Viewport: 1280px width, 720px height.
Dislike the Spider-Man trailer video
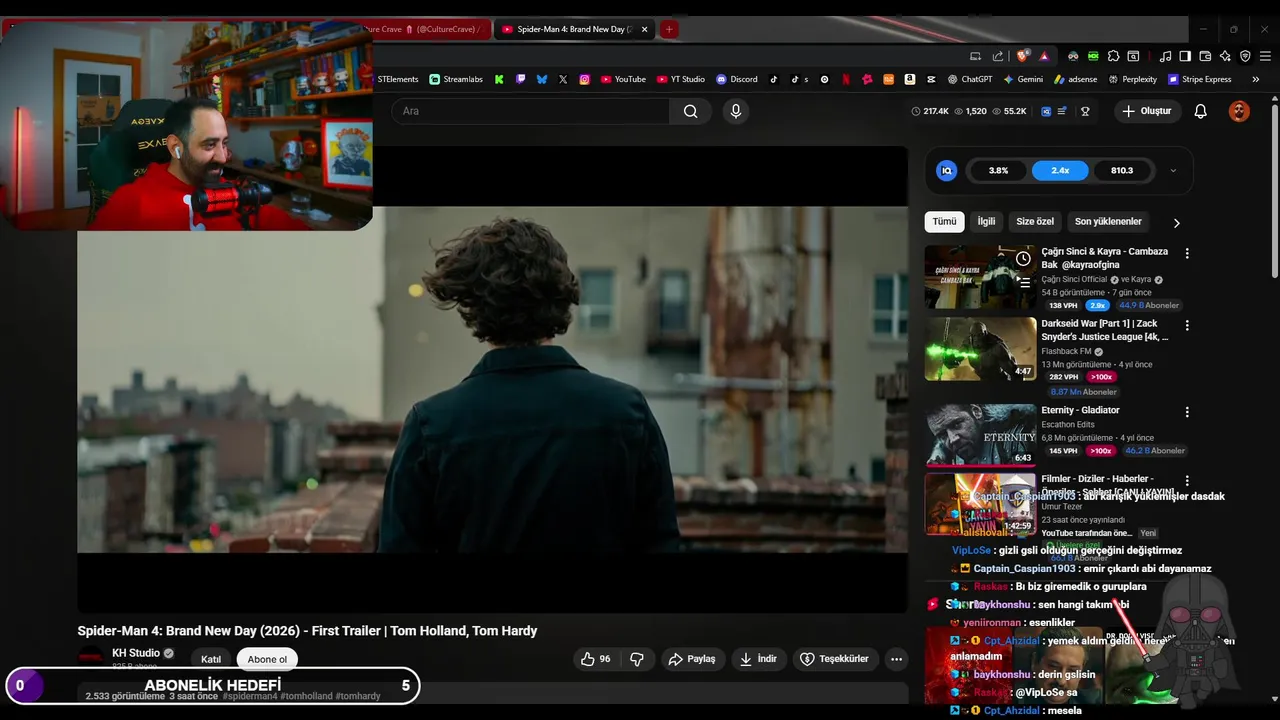[636, 659]
